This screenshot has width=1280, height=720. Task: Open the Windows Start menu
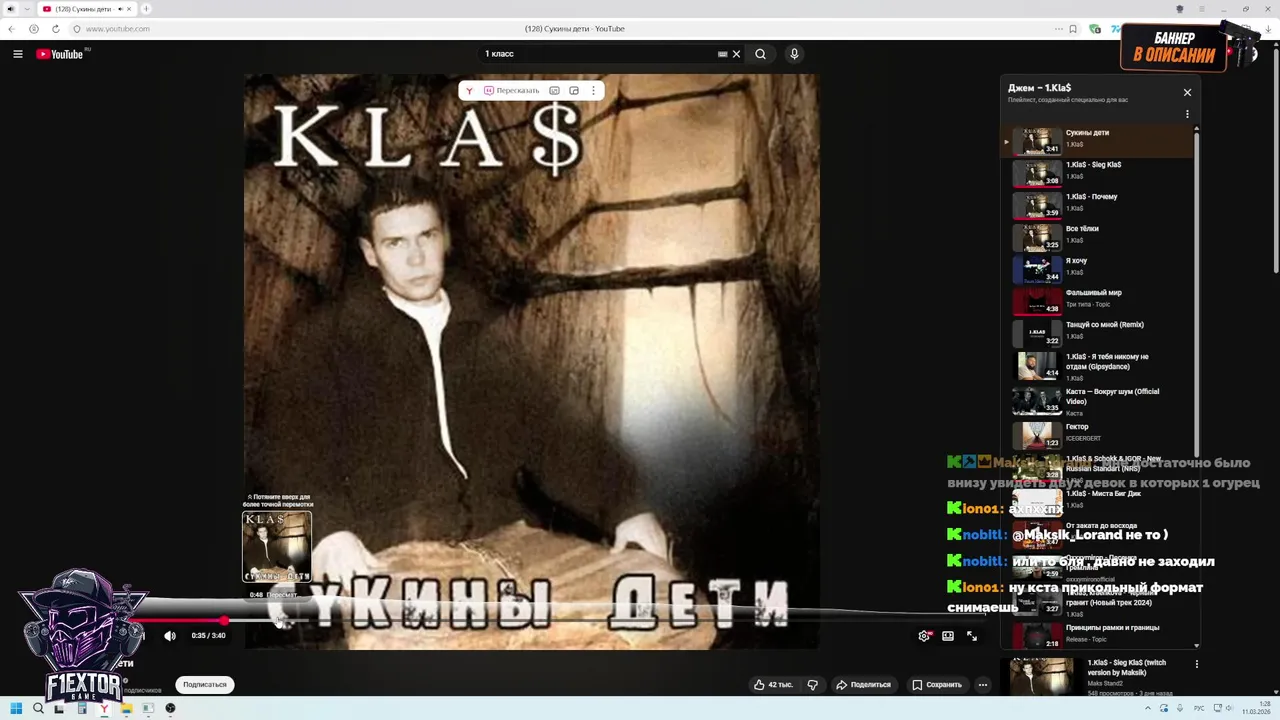pos(16,708)
